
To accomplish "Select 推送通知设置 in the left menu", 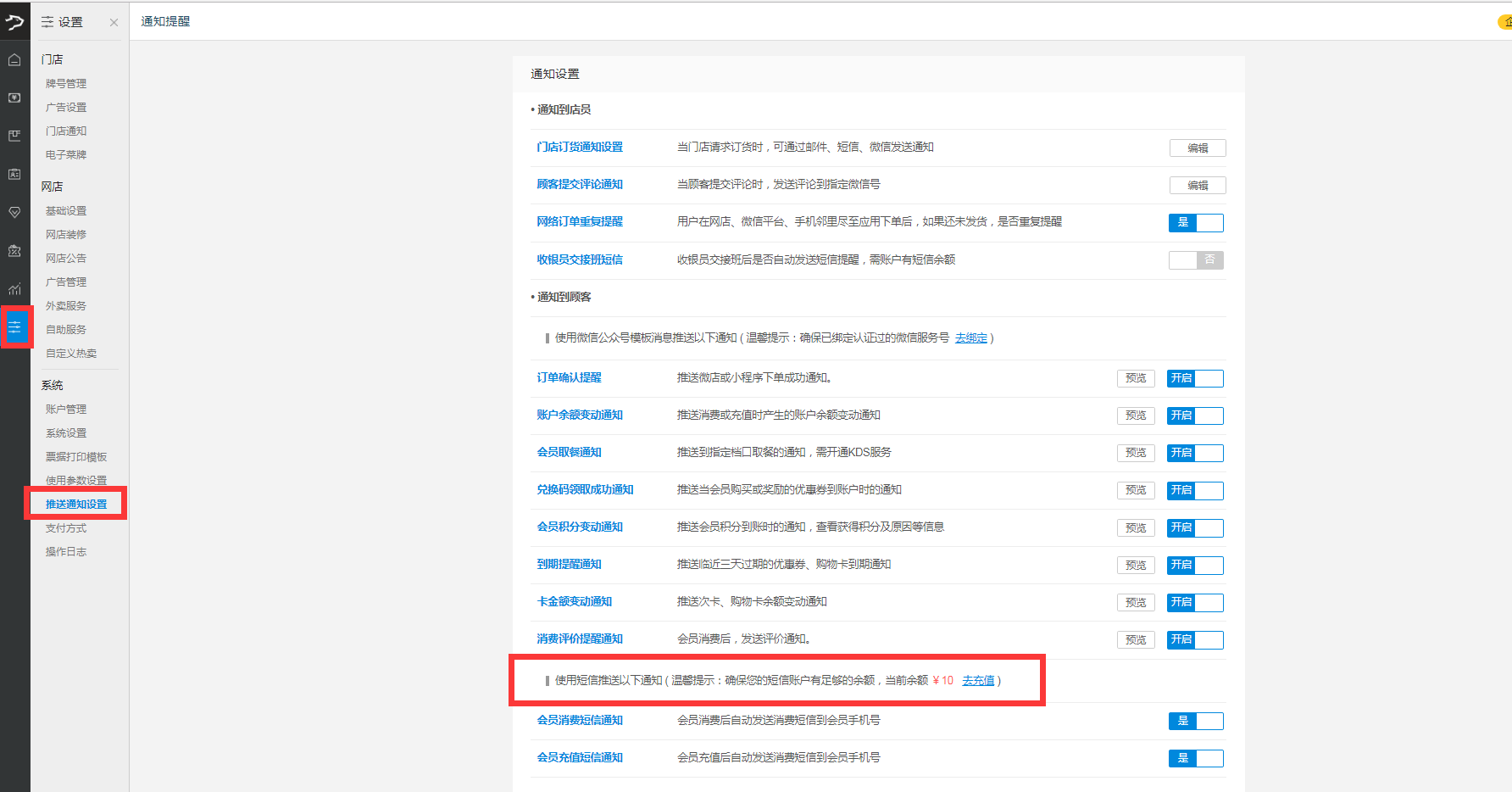I will [x=76, y=505].
